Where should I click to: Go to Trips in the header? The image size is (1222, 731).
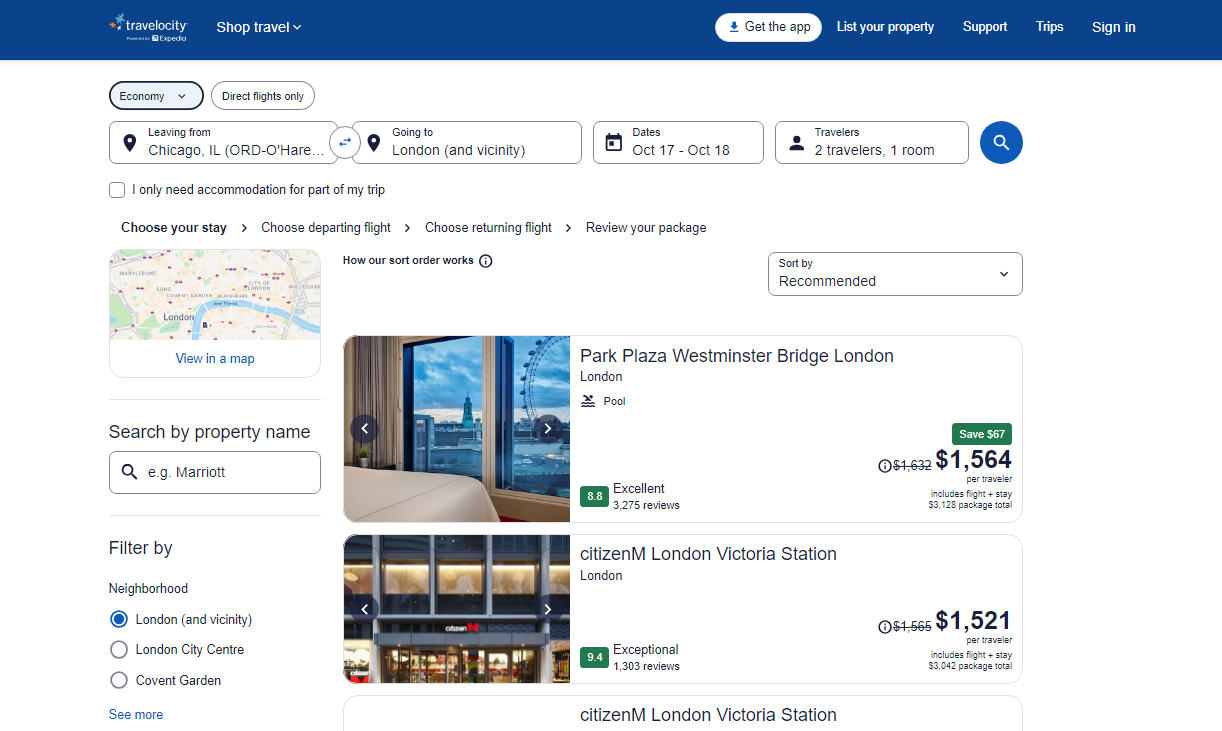(1050, 27)
